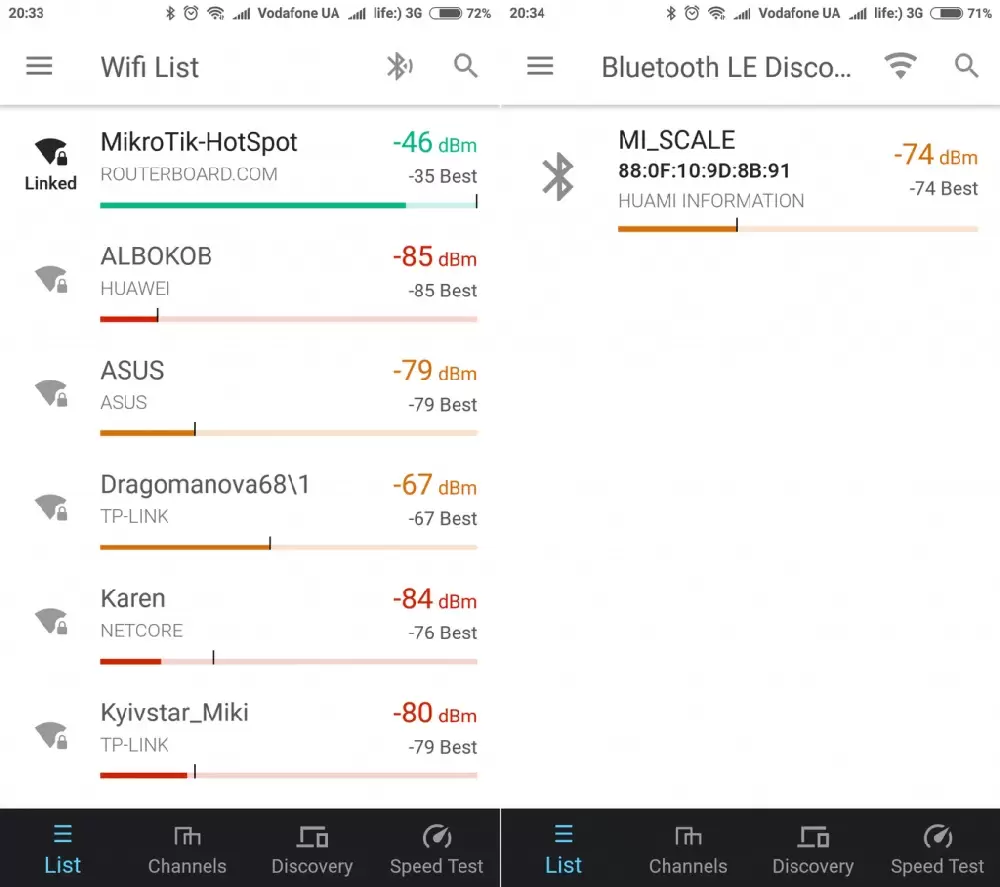Tap search icon in Bluetooth LE Discovery header
1000x887 pixels.
click(x=966, y=66)
